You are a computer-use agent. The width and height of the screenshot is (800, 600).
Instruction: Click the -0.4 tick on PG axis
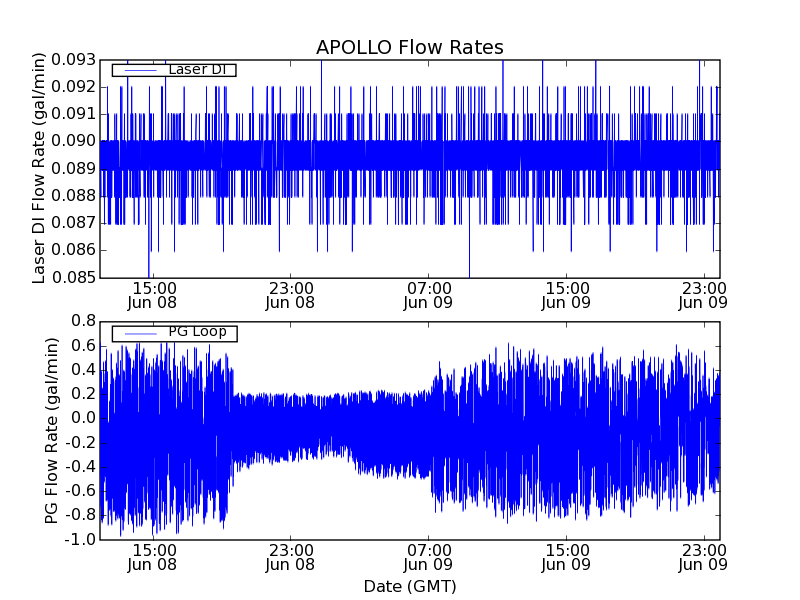click(x=80, y=467)
